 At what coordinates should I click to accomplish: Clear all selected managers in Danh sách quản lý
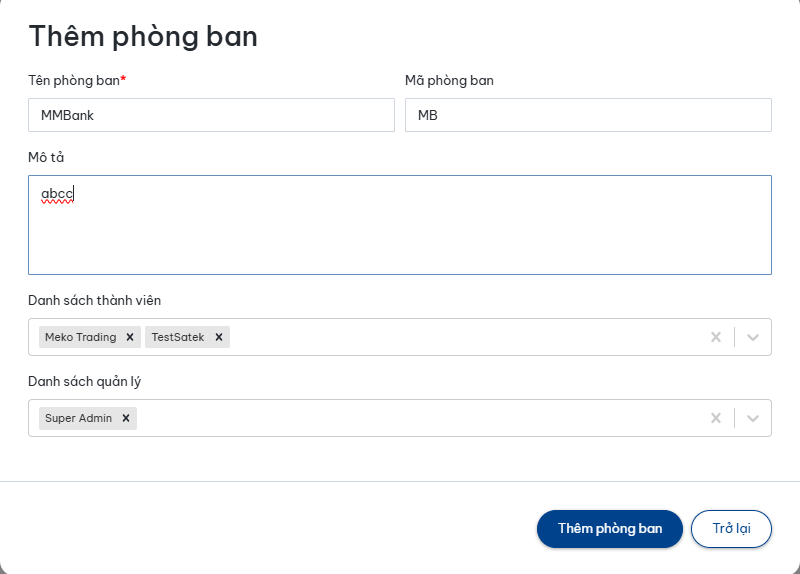(715, 418)
